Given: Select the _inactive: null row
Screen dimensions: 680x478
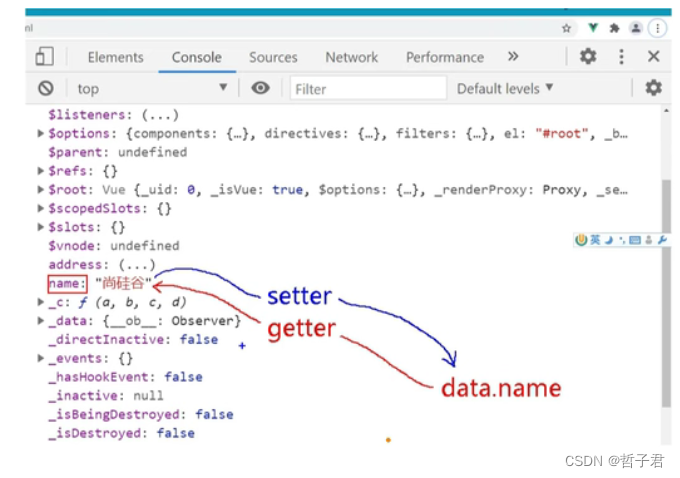Looking at the screenshot, I should [x=106, y=396].
